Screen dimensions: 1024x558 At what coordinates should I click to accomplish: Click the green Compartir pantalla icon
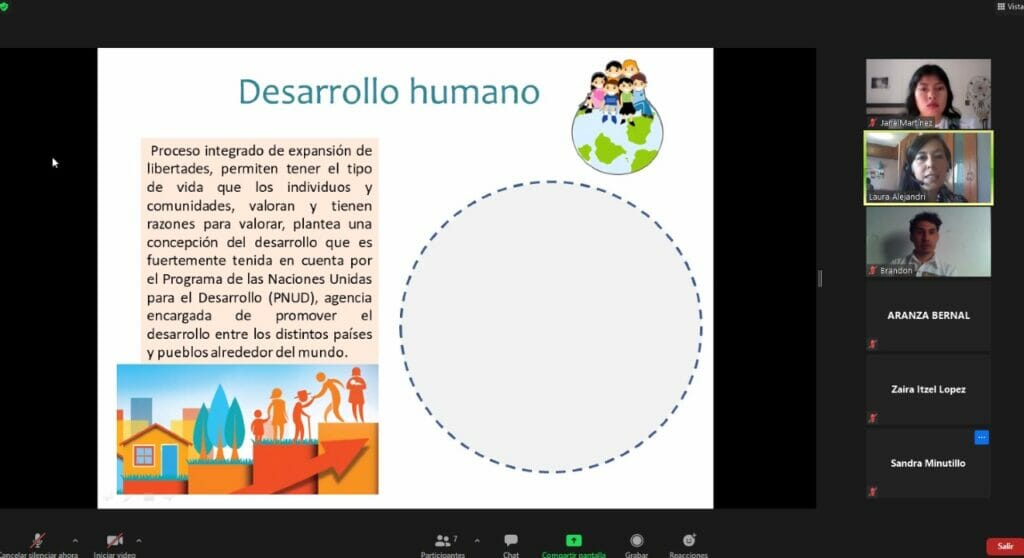click(x=573, y=541)
